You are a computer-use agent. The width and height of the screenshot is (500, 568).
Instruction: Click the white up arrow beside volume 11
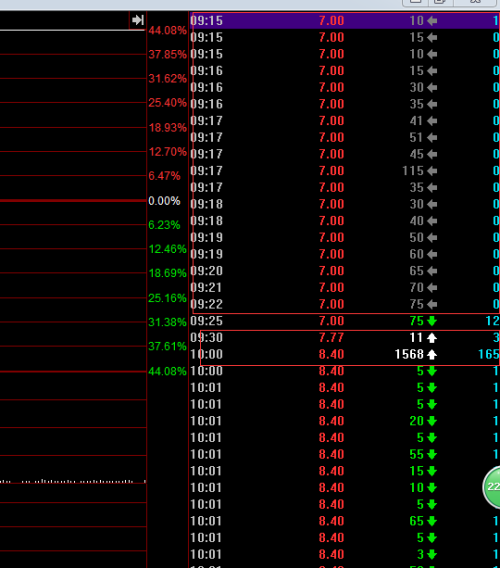(432, 338)
